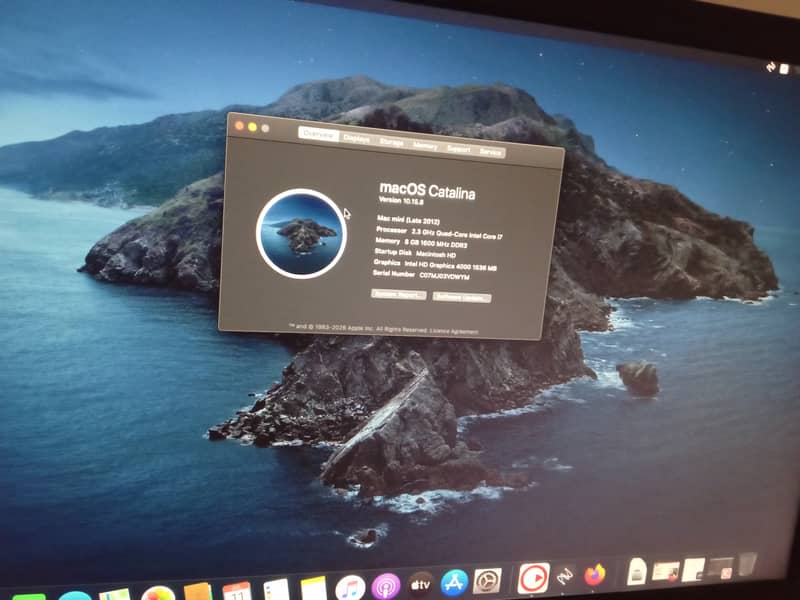Image resolution: width=800 pixels, height=600 pixels.
Task: Open the Licence Agreement link
Action: click(454, 332)
